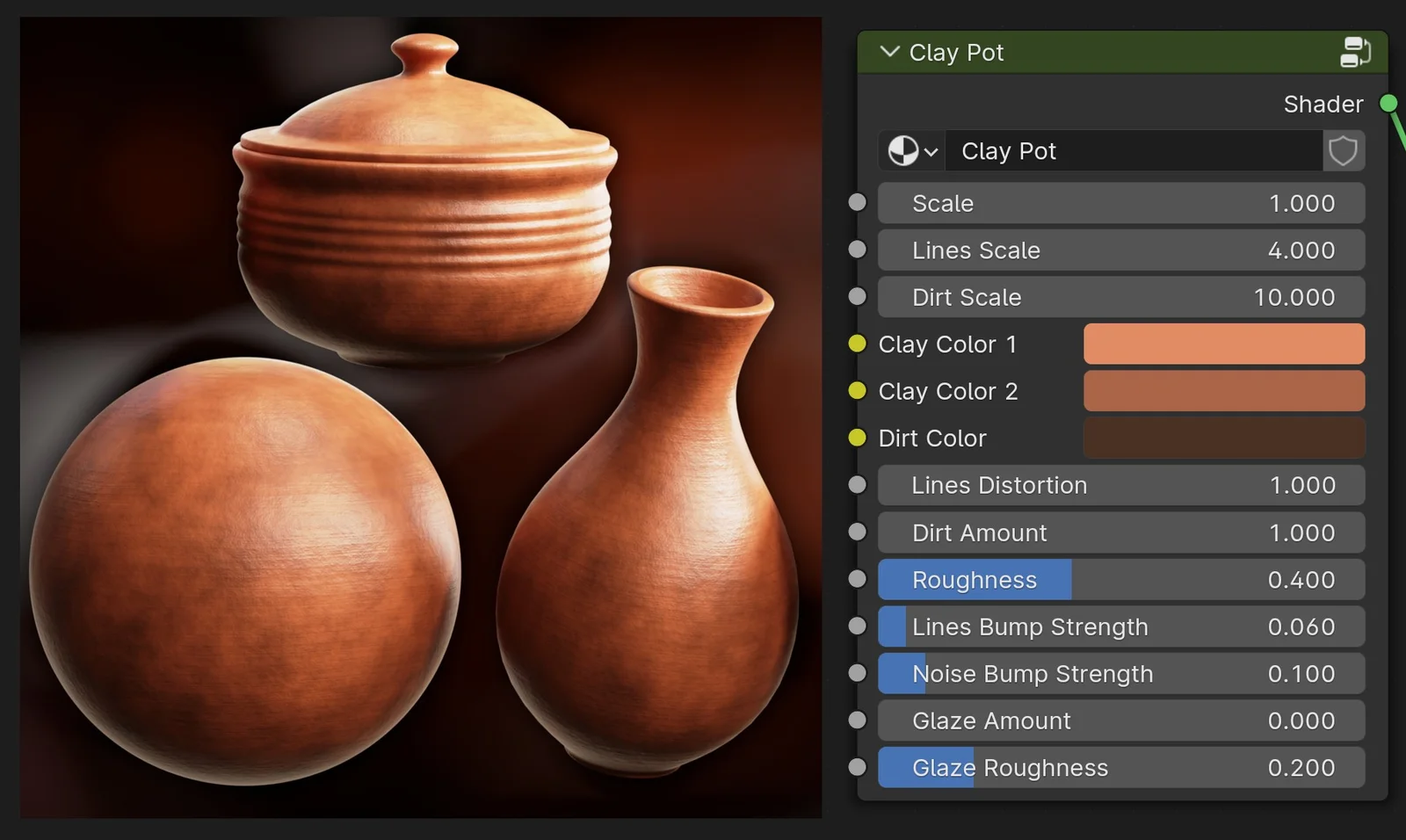Click the material preview sphere icon
The image size is (1406, 840).
tap(902, 150)
